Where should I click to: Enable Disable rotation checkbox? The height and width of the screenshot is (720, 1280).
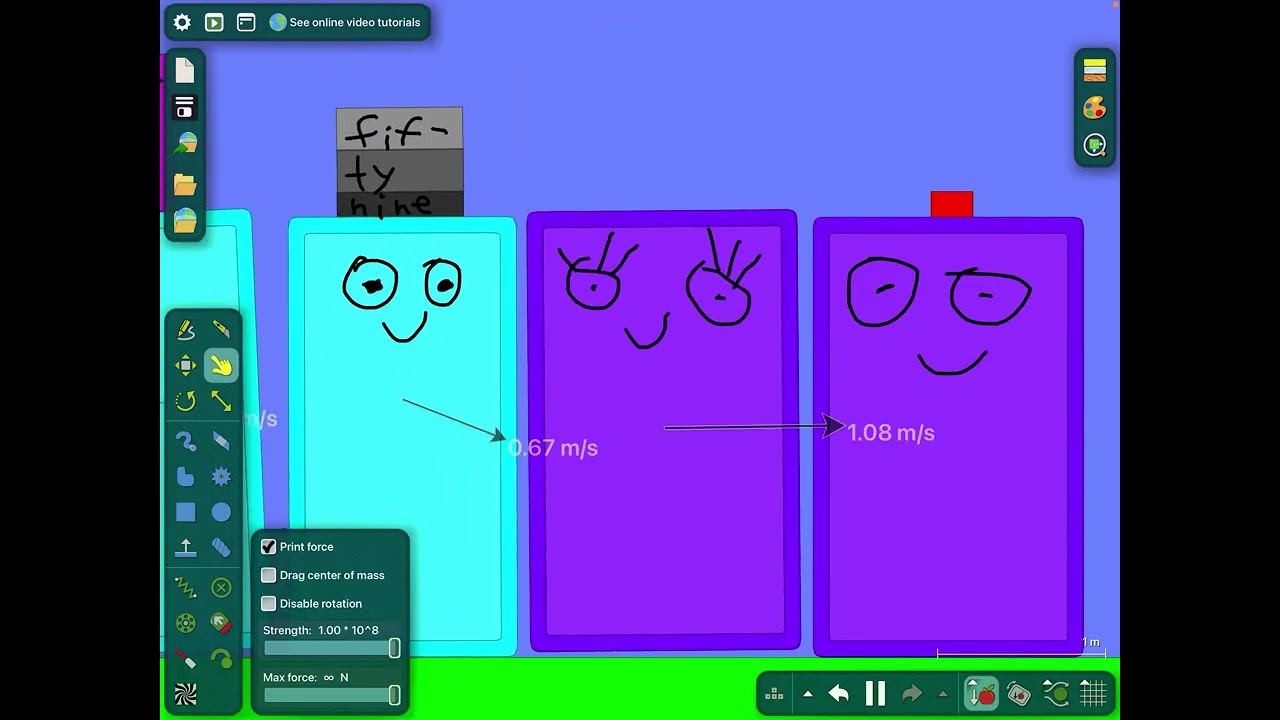(268, 603)
